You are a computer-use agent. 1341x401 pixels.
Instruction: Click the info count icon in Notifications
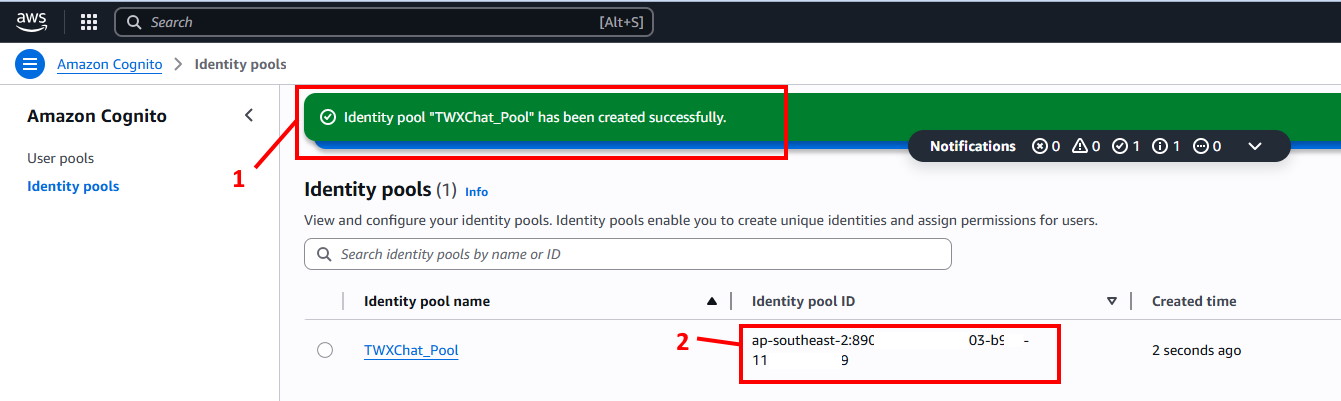1160,146
